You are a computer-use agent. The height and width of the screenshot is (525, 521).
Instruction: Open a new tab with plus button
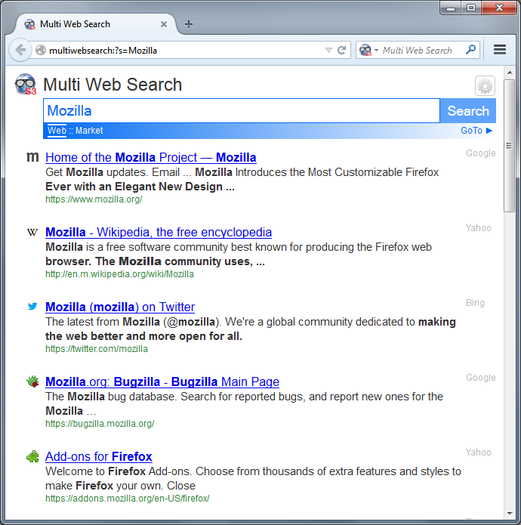[189, 24]
